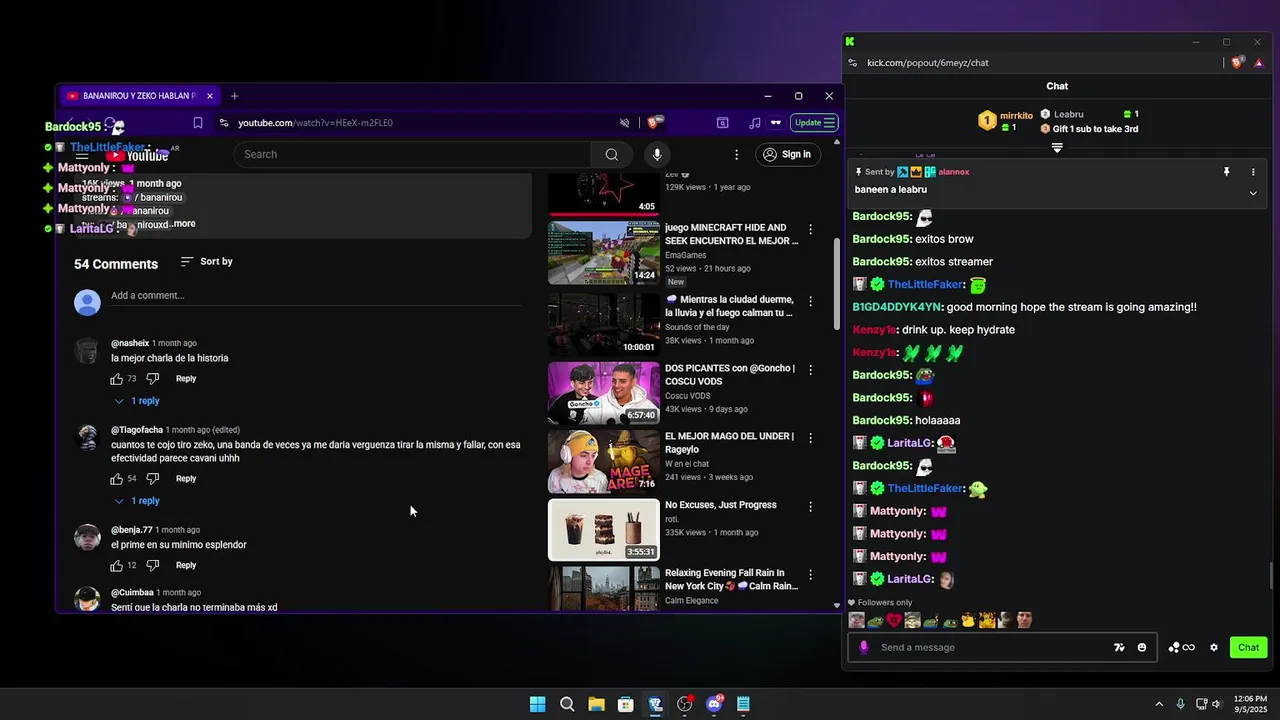Screen dimensions: 1280x720
Task: View site information icon in Kick address bar
Action: 852,62
